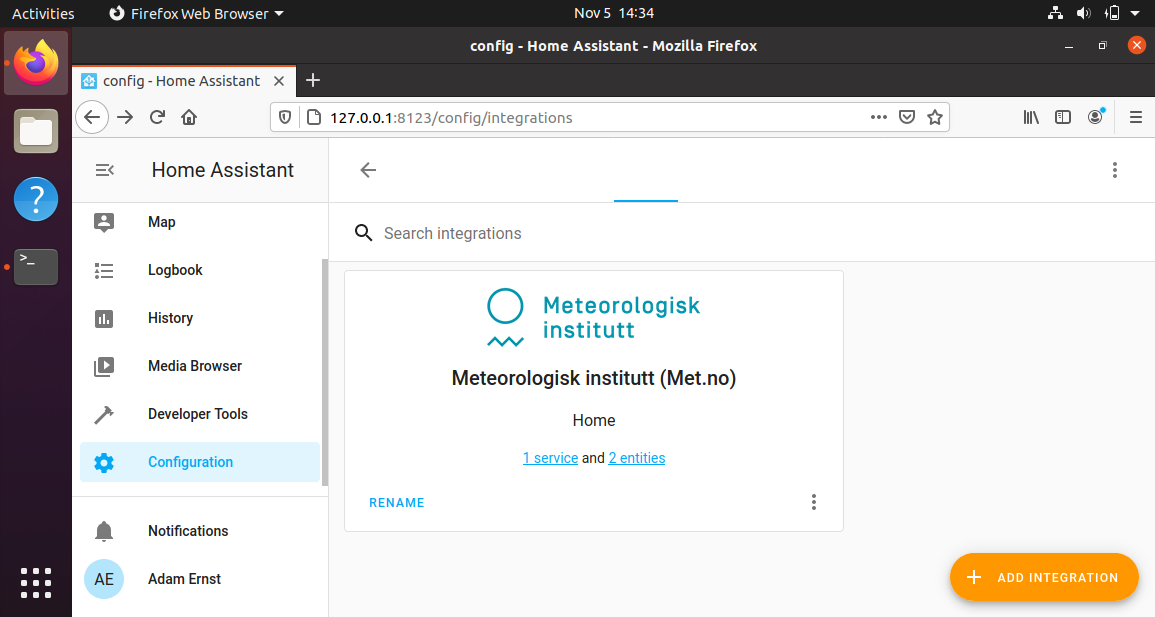Open the History sidebar item
This screenshot has height=617, width=1155.
(200, 318)
